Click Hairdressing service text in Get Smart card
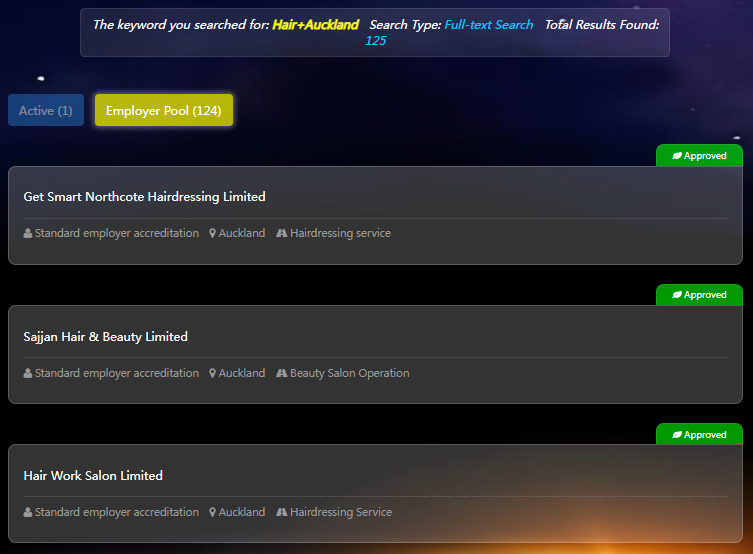 (340, 233)
